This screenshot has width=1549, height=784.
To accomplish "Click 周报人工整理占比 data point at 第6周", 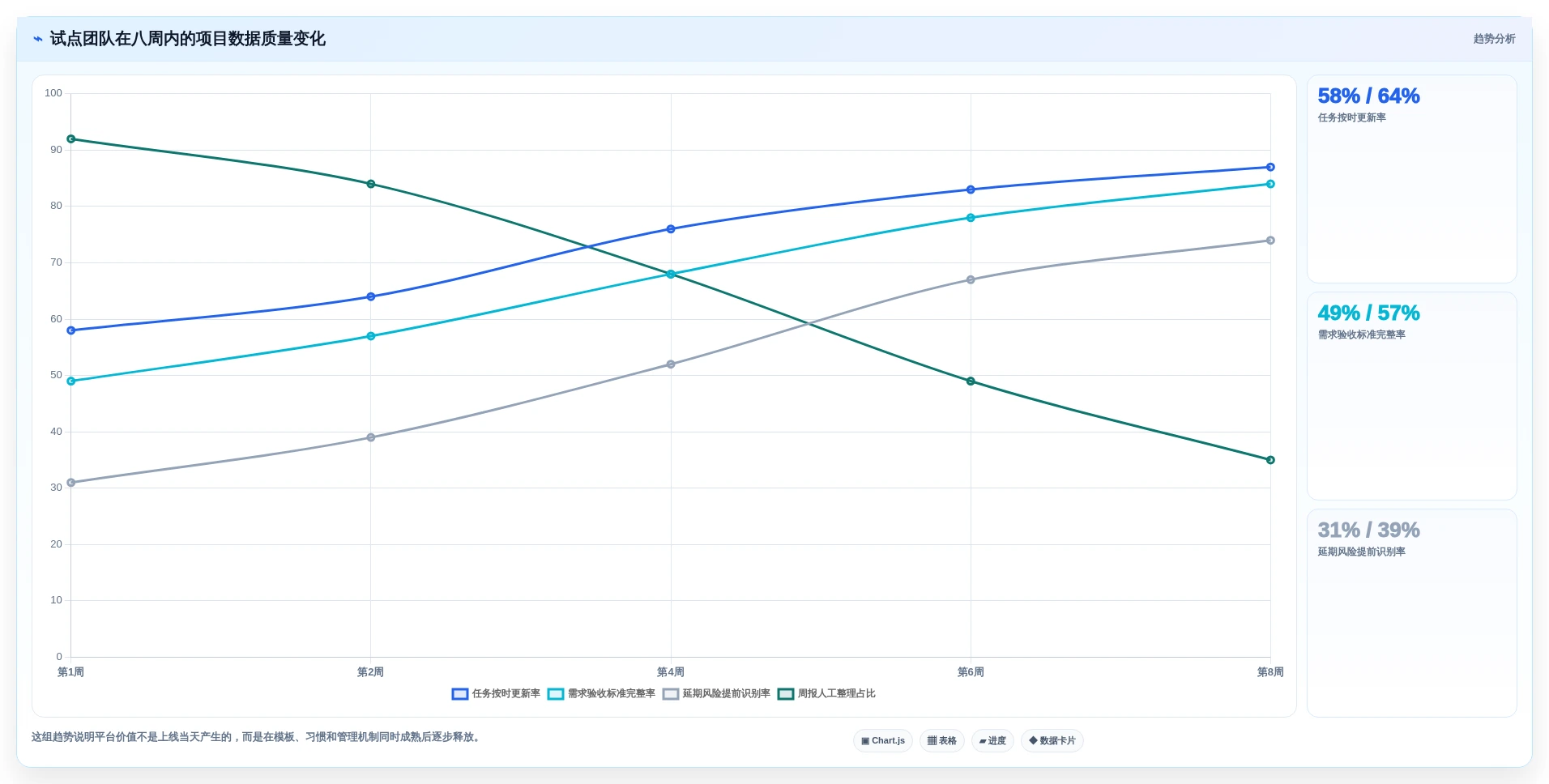I will point(971,381).
